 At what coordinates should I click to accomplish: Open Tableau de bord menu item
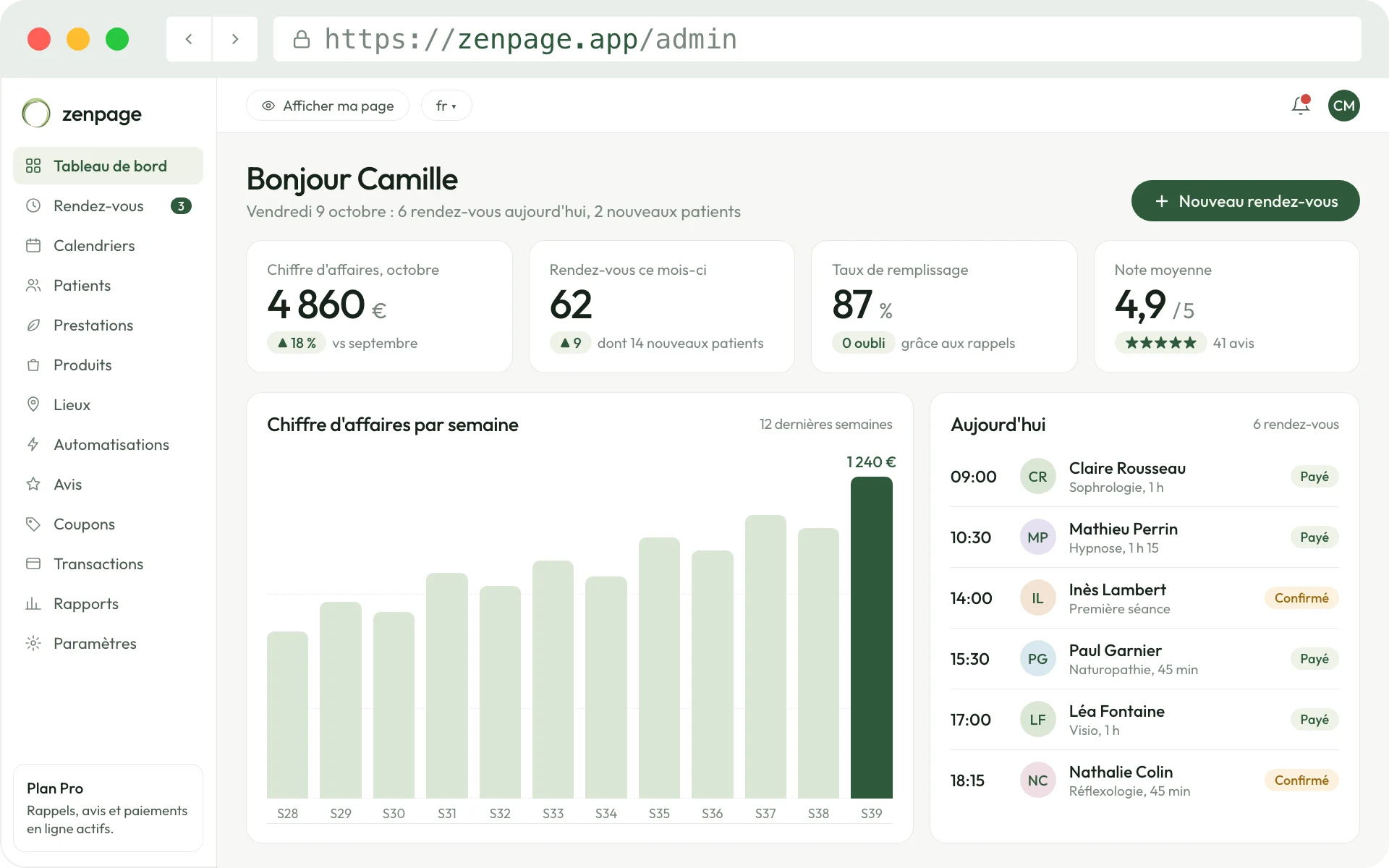pyautogui.click(x=108, y=166)
